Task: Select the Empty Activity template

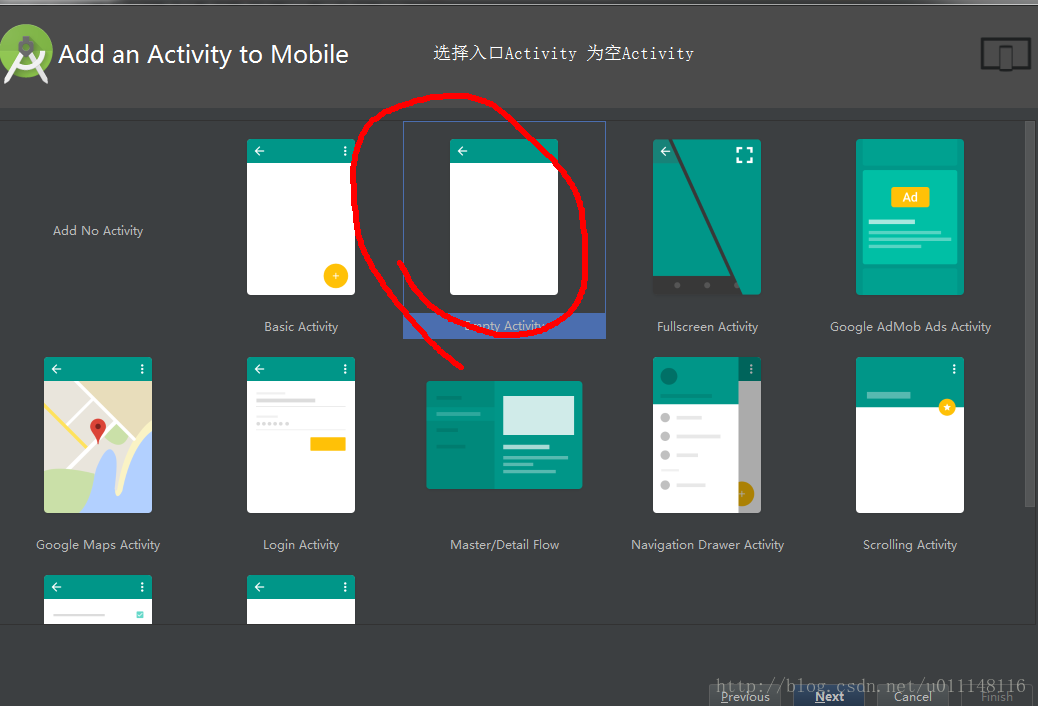Action: (x=503, y=217)
